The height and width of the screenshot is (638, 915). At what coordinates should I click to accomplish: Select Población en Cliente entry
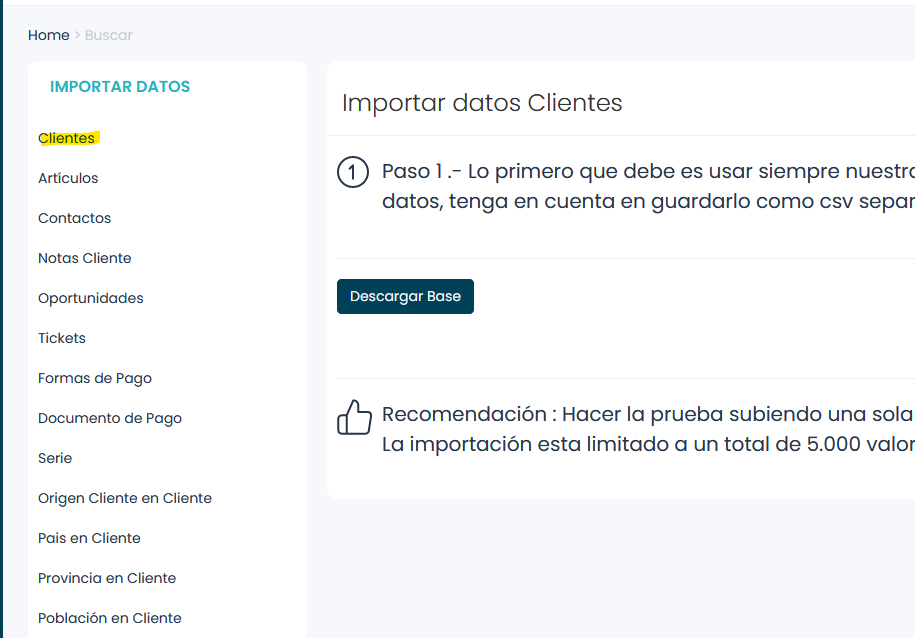tap(110, 618)
